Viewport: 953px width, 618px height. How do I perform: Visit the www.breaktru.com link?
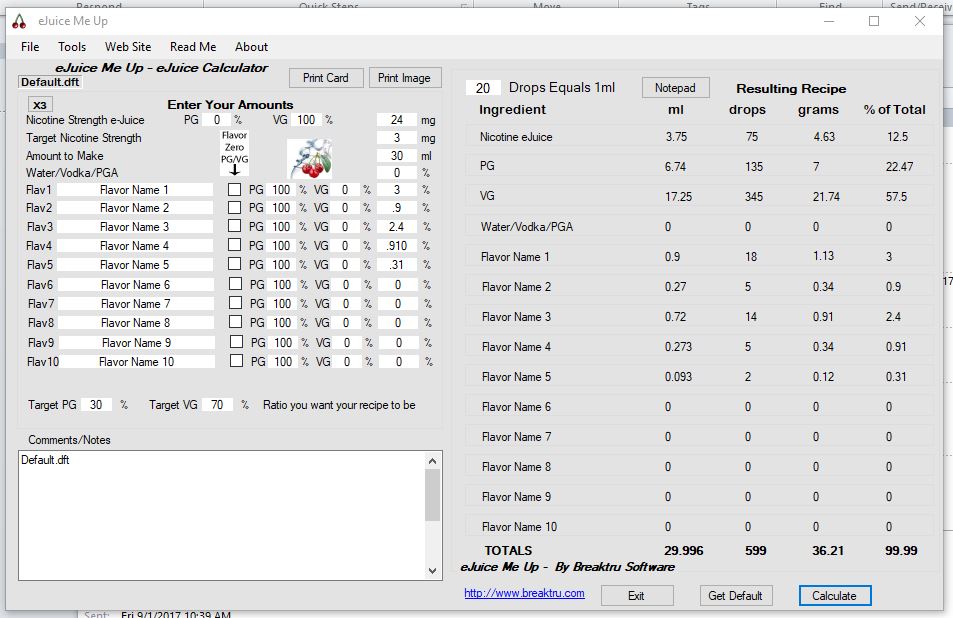[x=524, y=594]
